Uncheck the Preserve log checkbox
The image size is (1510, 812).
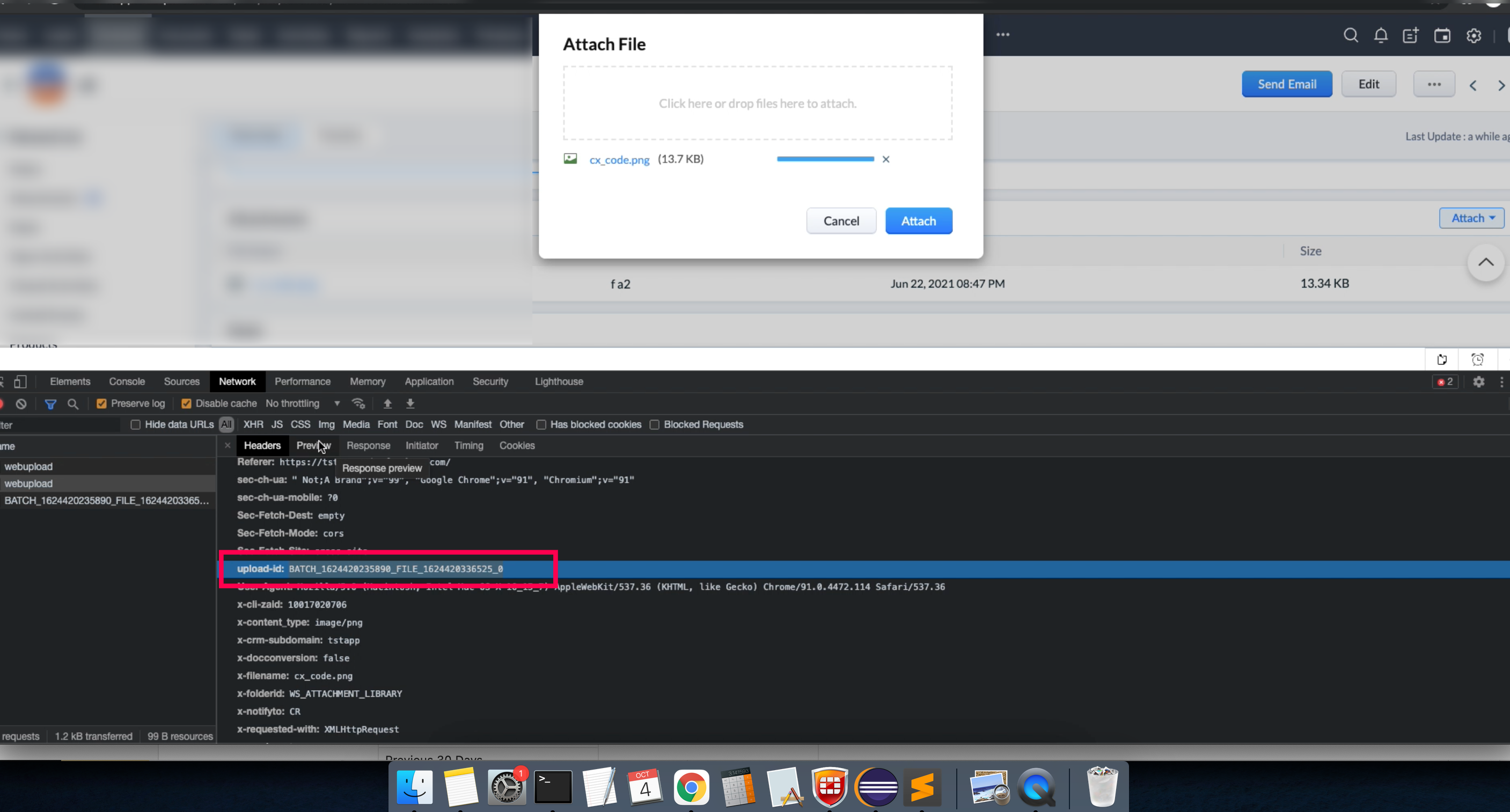(x=101, y=404)
